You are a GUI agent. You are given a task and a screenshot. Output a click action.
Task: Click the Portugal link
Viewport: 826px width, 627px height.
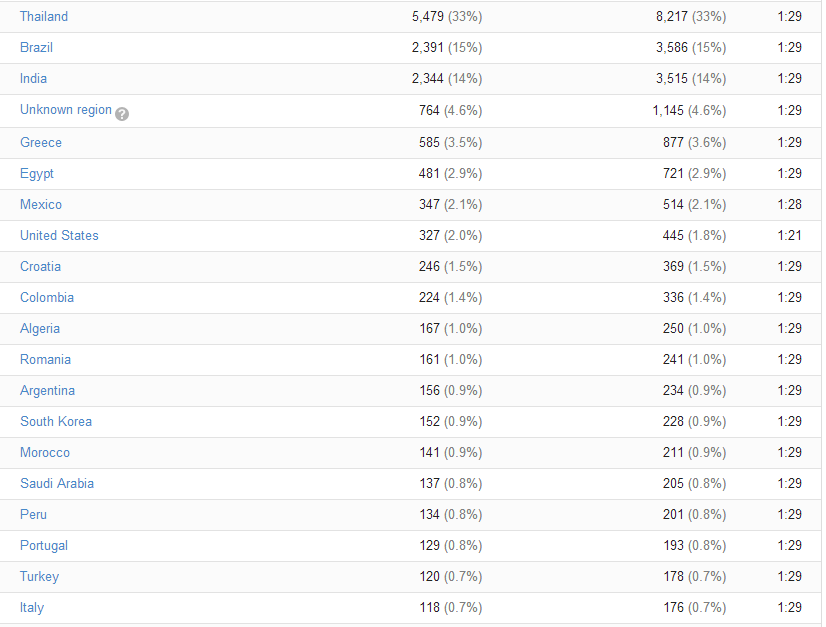(44, 546)
